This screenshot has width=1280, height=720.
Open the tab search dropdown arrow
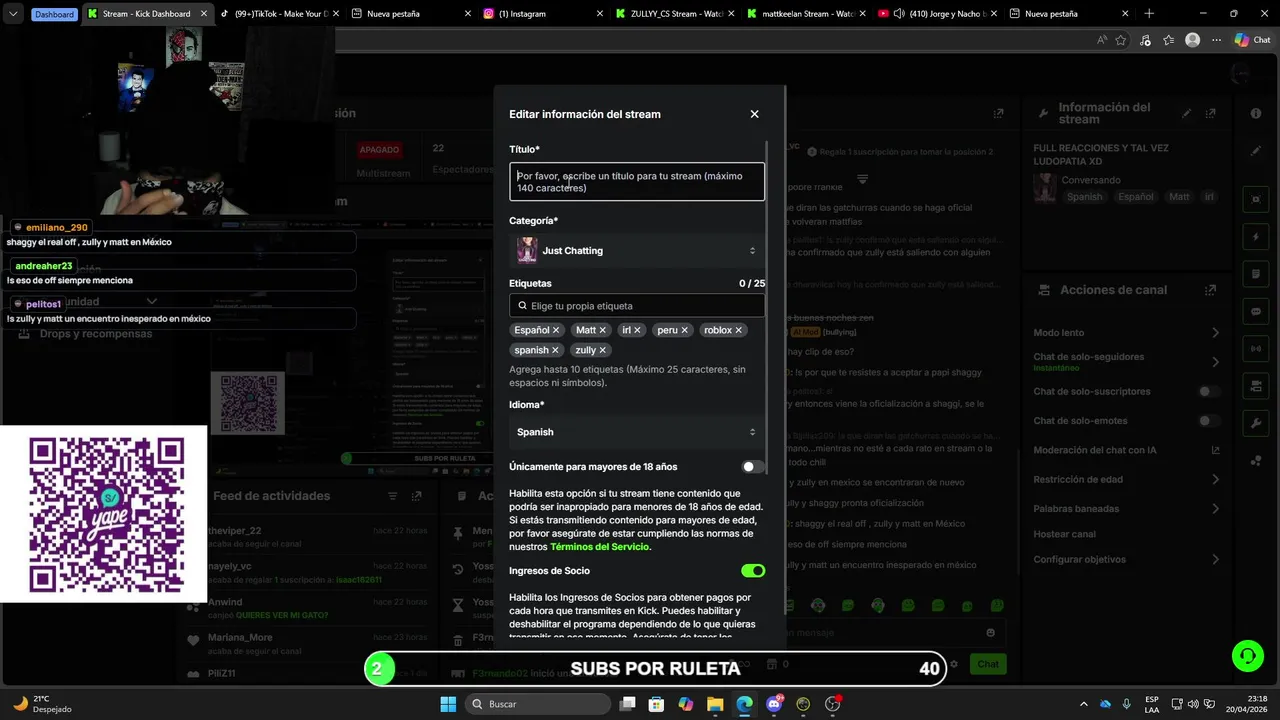coord(13,14)
